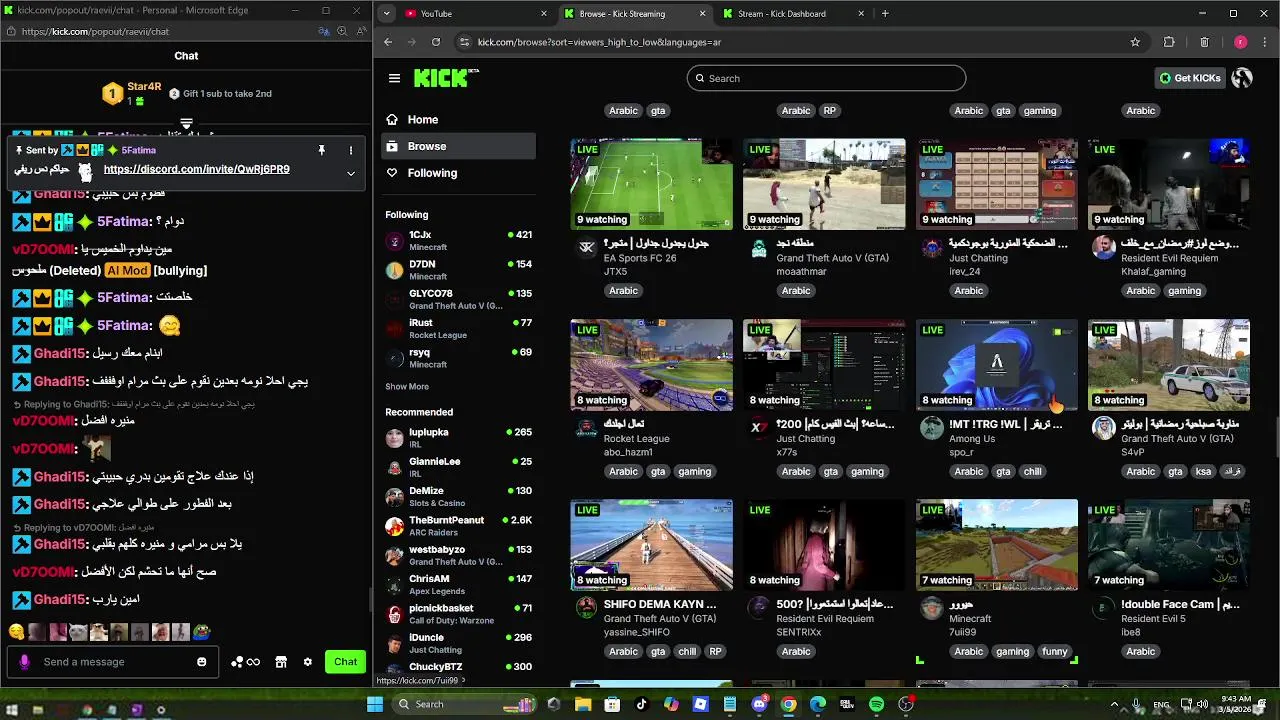Click chill tag under spo_r stream

click(1032, 472)
